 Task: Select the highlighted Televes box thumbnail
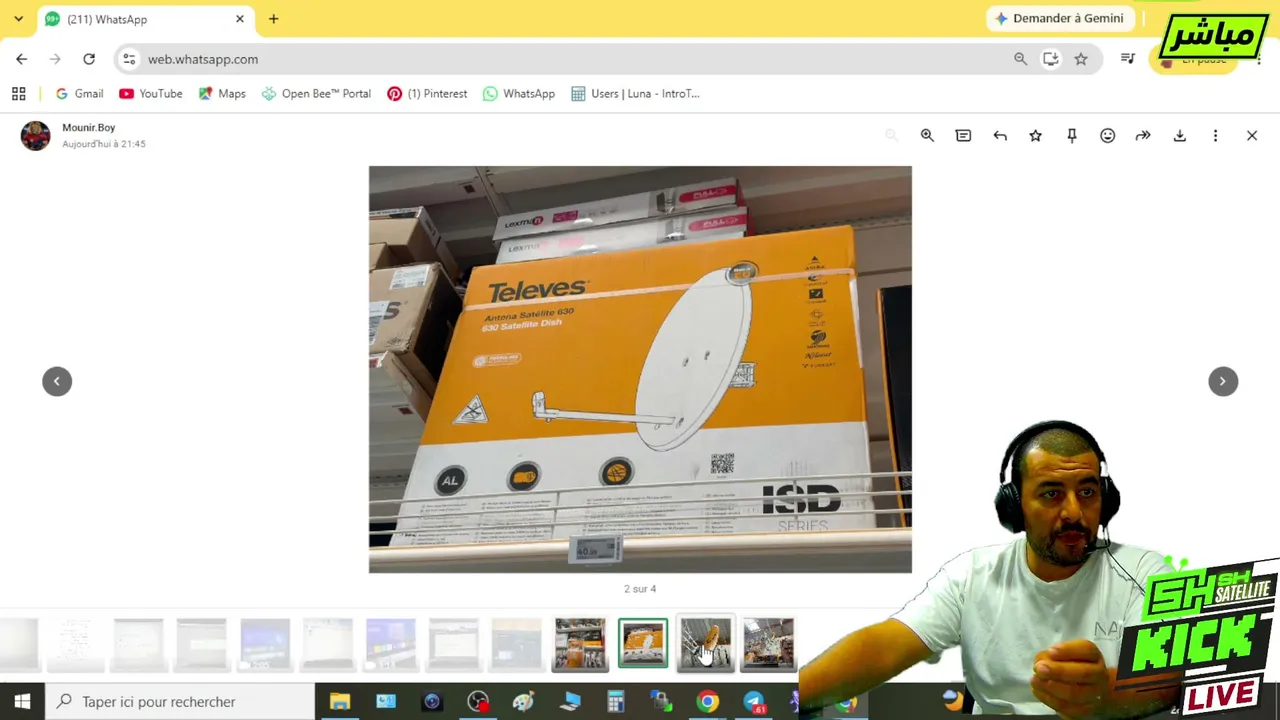click(643, 643)
